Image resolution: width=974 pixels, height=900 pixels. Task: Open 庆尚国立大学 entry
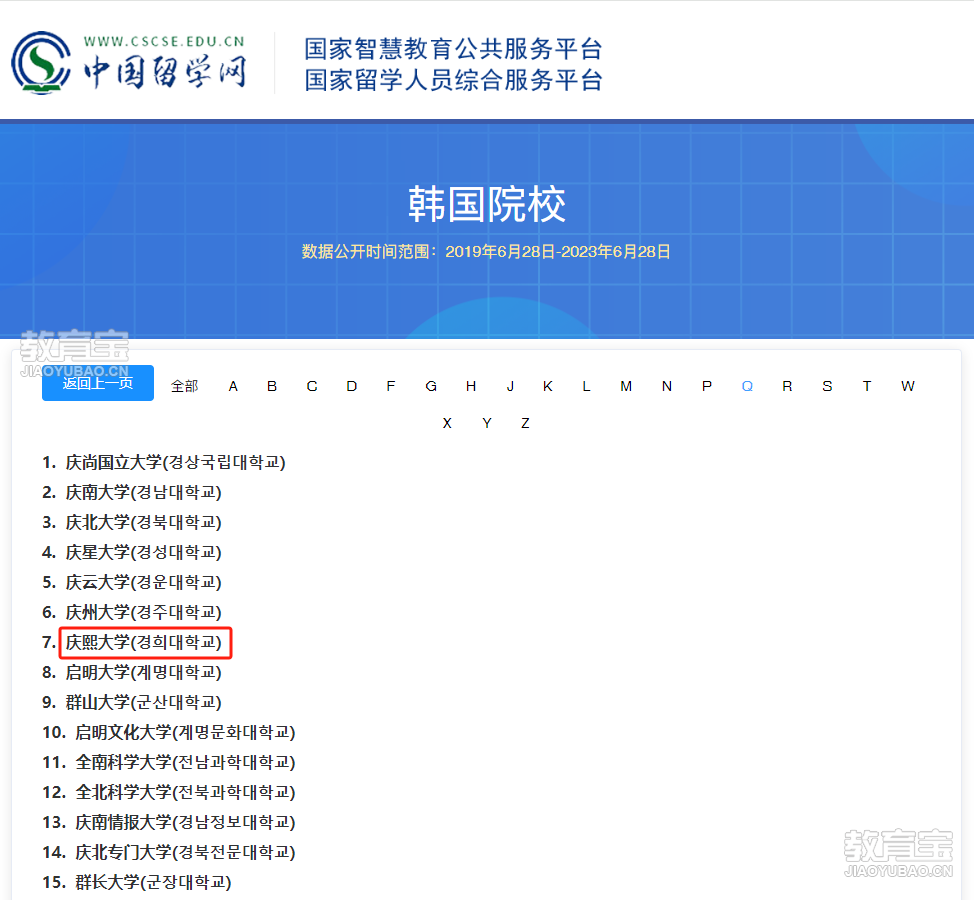pyautogui.click(x=175, y=463)
